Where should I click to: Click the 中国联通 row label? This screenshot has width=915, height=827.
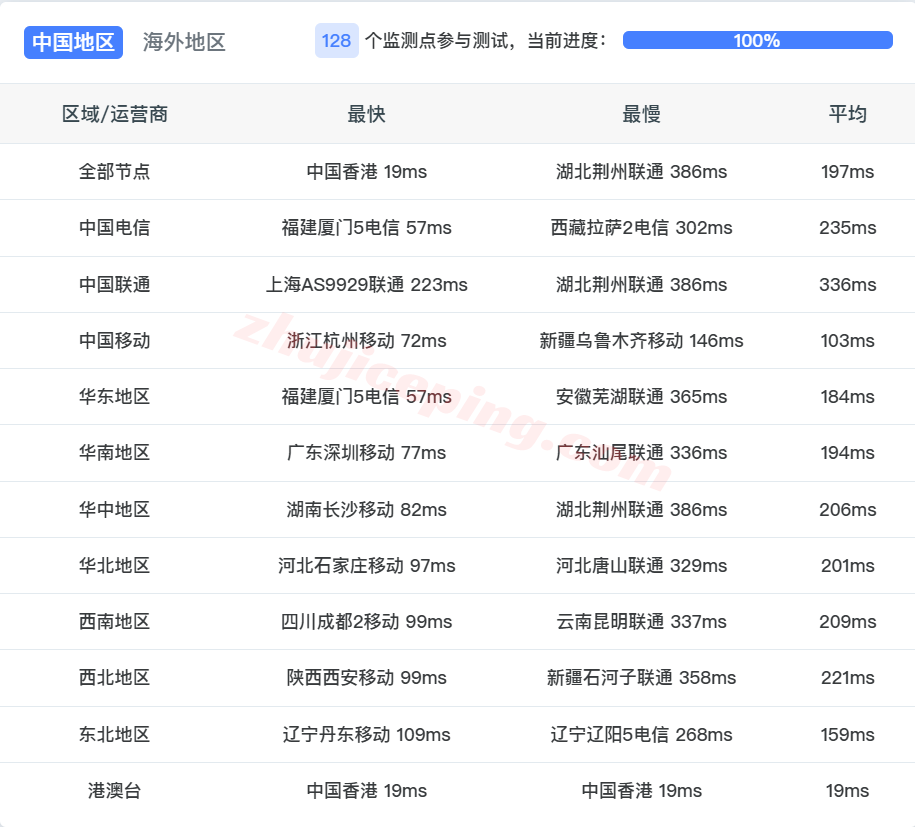114,285
